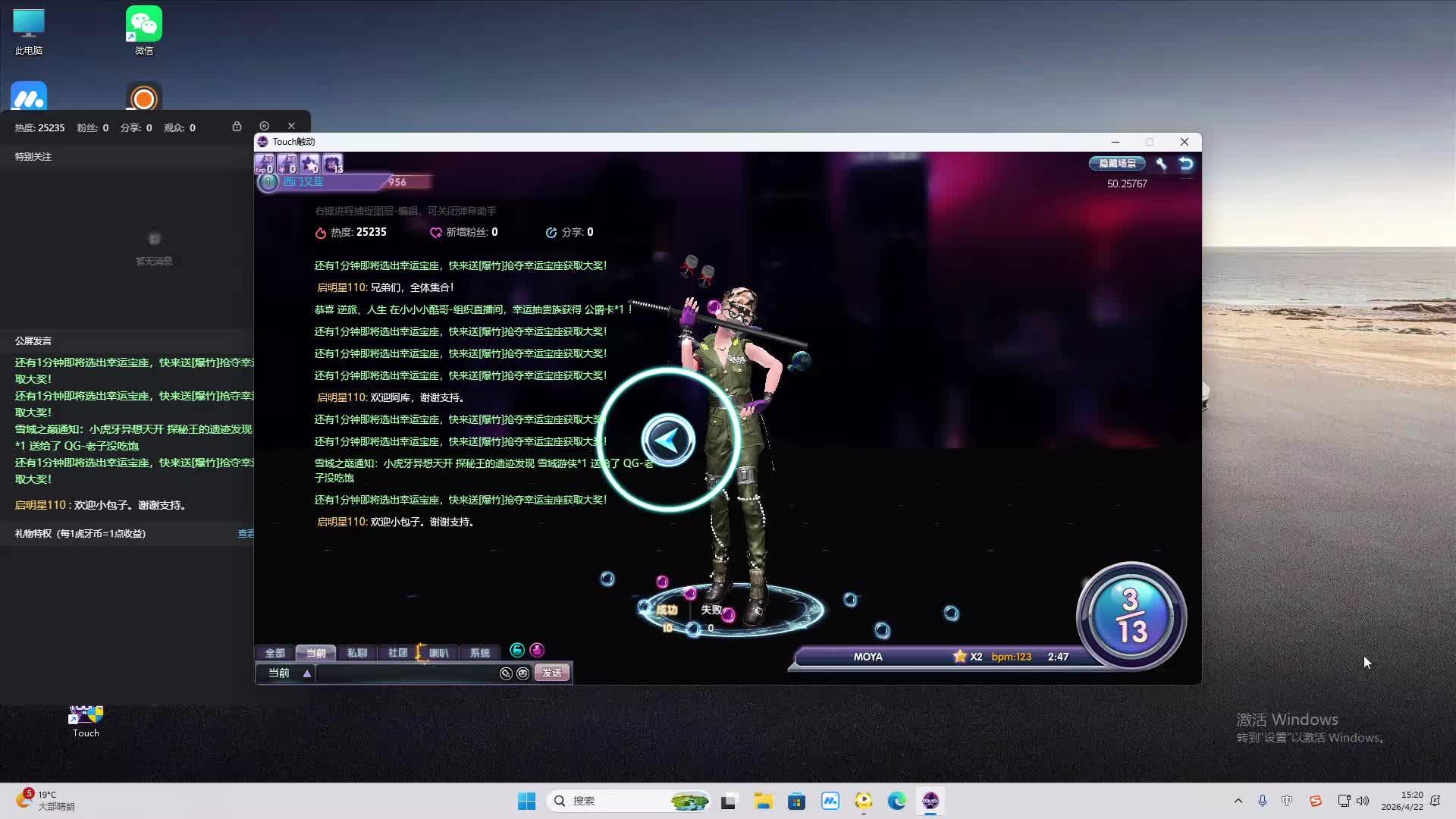Viewport: 1456px width, 819px height.
Task: Click the level 1 player avatar badge
Action: [268, 182]
